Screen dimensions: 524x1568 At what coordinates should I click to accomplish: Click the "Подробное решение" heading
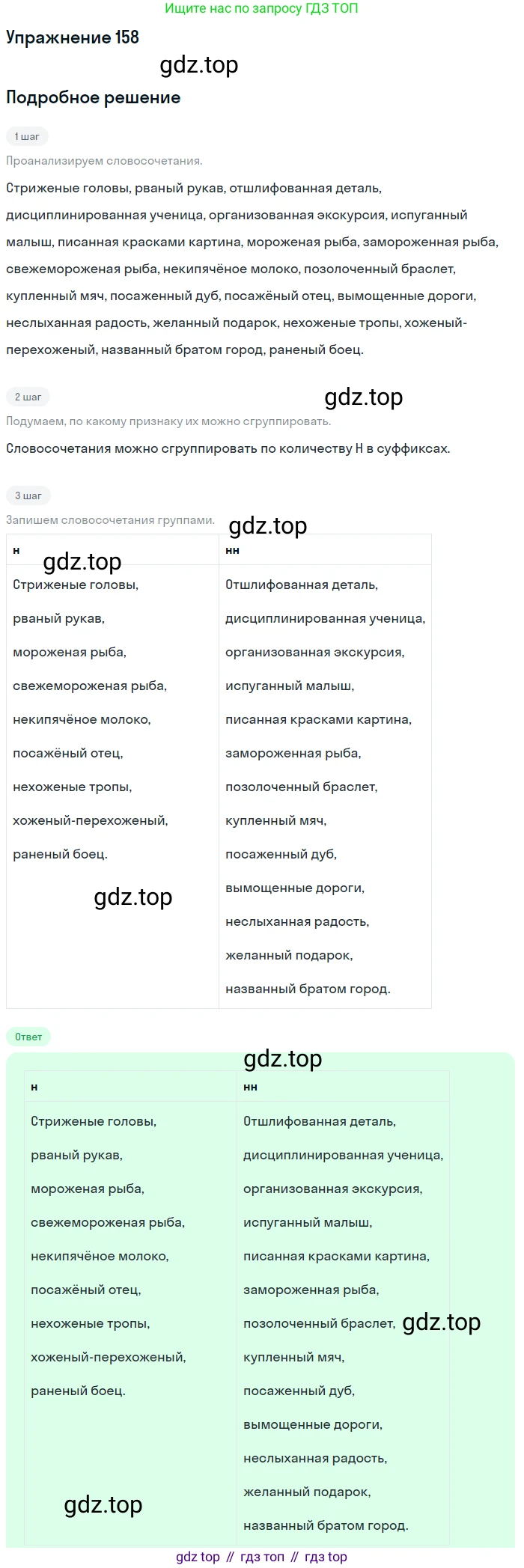pyautogui.click(x=94, y=97)
